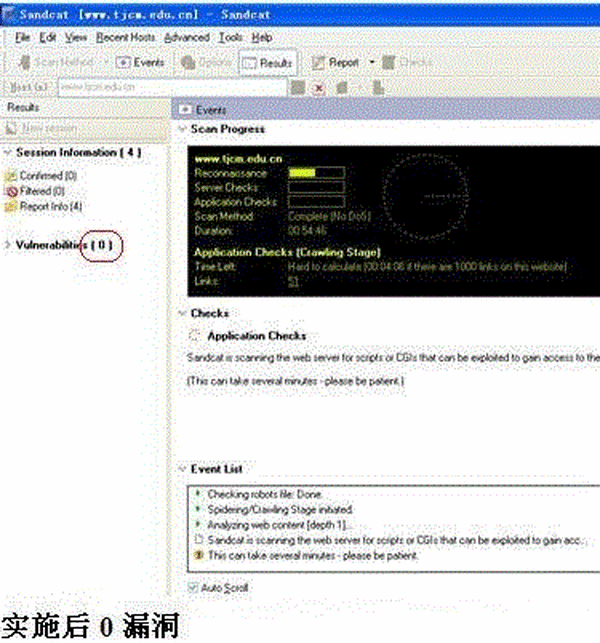600x643 pixels.
Task: Click the Sandcat title bar application icon
Action: 9,14
